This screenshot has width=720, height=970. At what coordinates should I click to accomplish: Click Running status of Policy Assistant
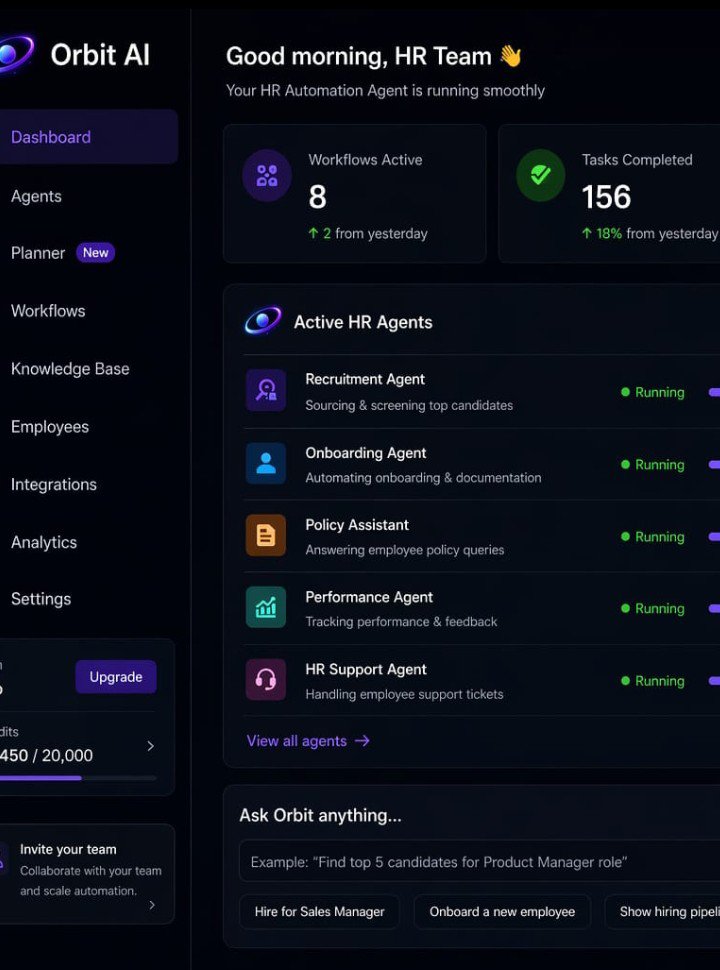(x=653, y=537)
